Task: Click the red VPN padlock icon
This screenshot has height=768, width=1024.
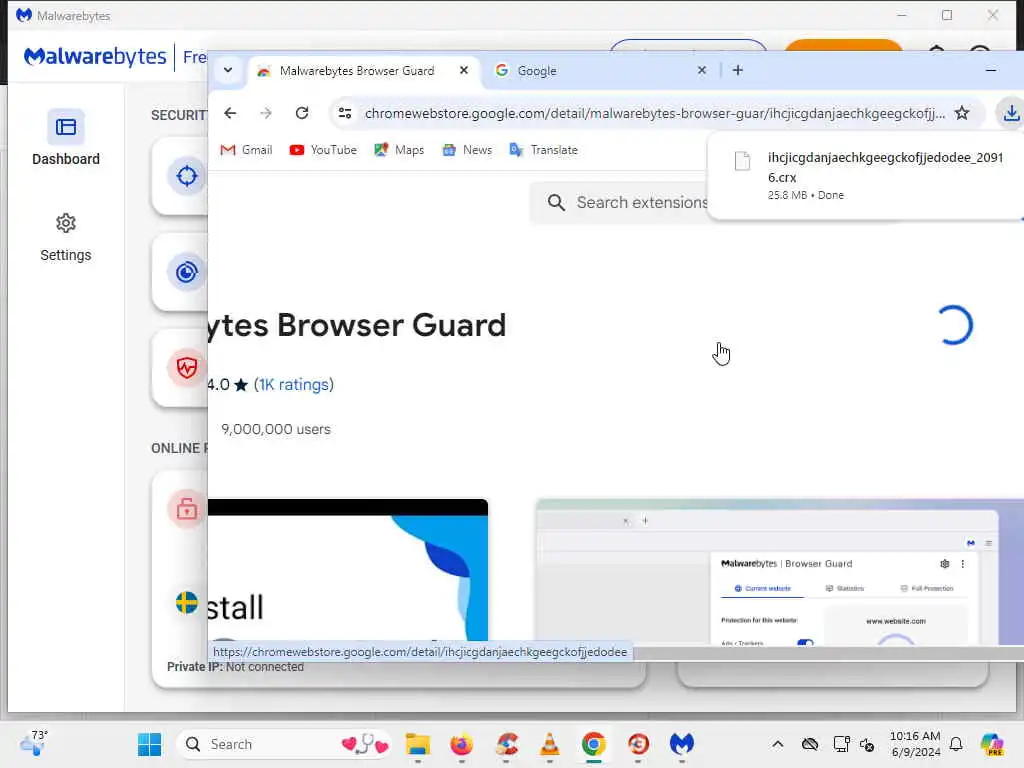Action: tap(186, 508)
